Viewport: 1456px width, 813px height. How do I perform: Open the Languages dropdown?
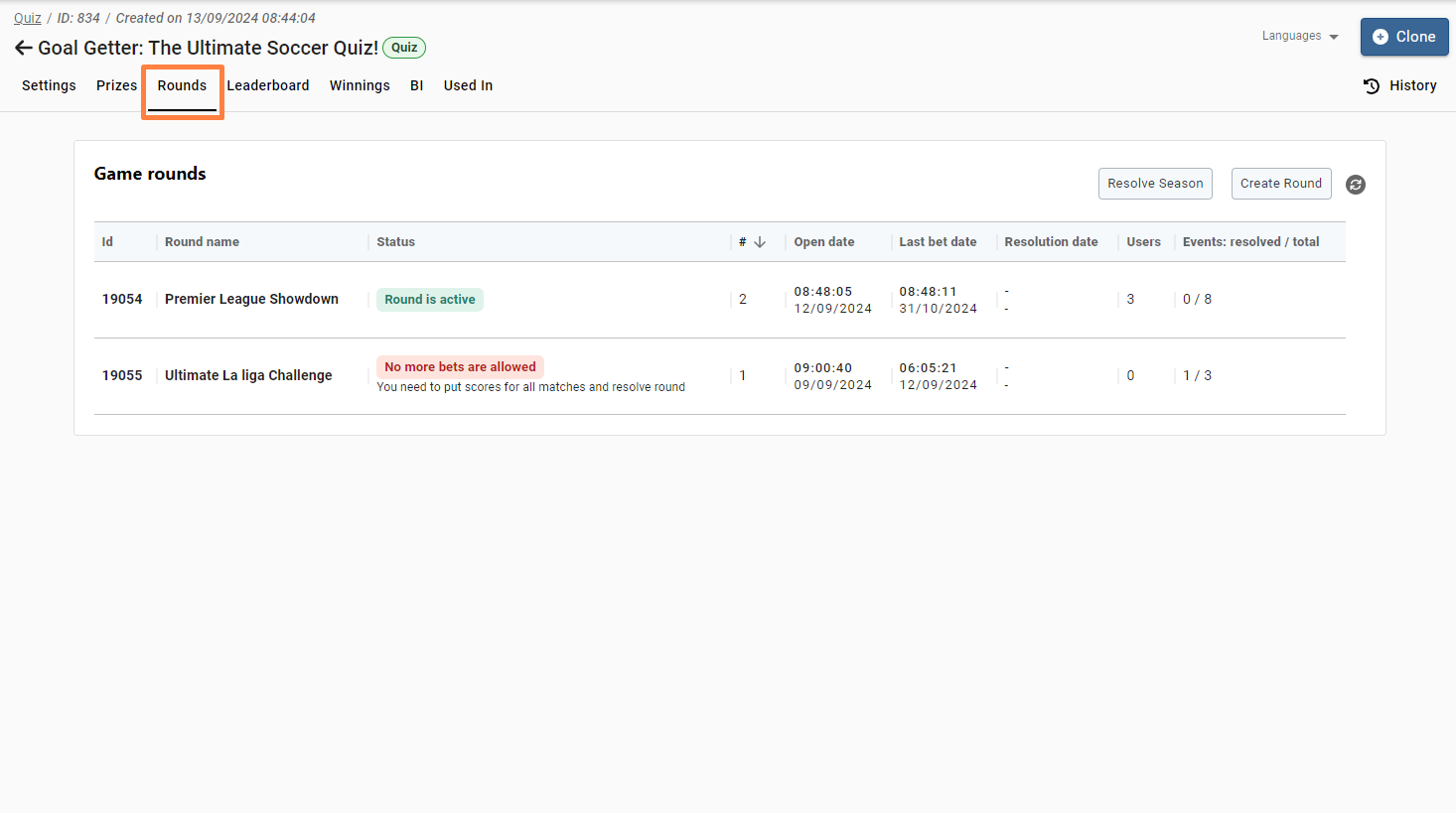point(1299,36)
